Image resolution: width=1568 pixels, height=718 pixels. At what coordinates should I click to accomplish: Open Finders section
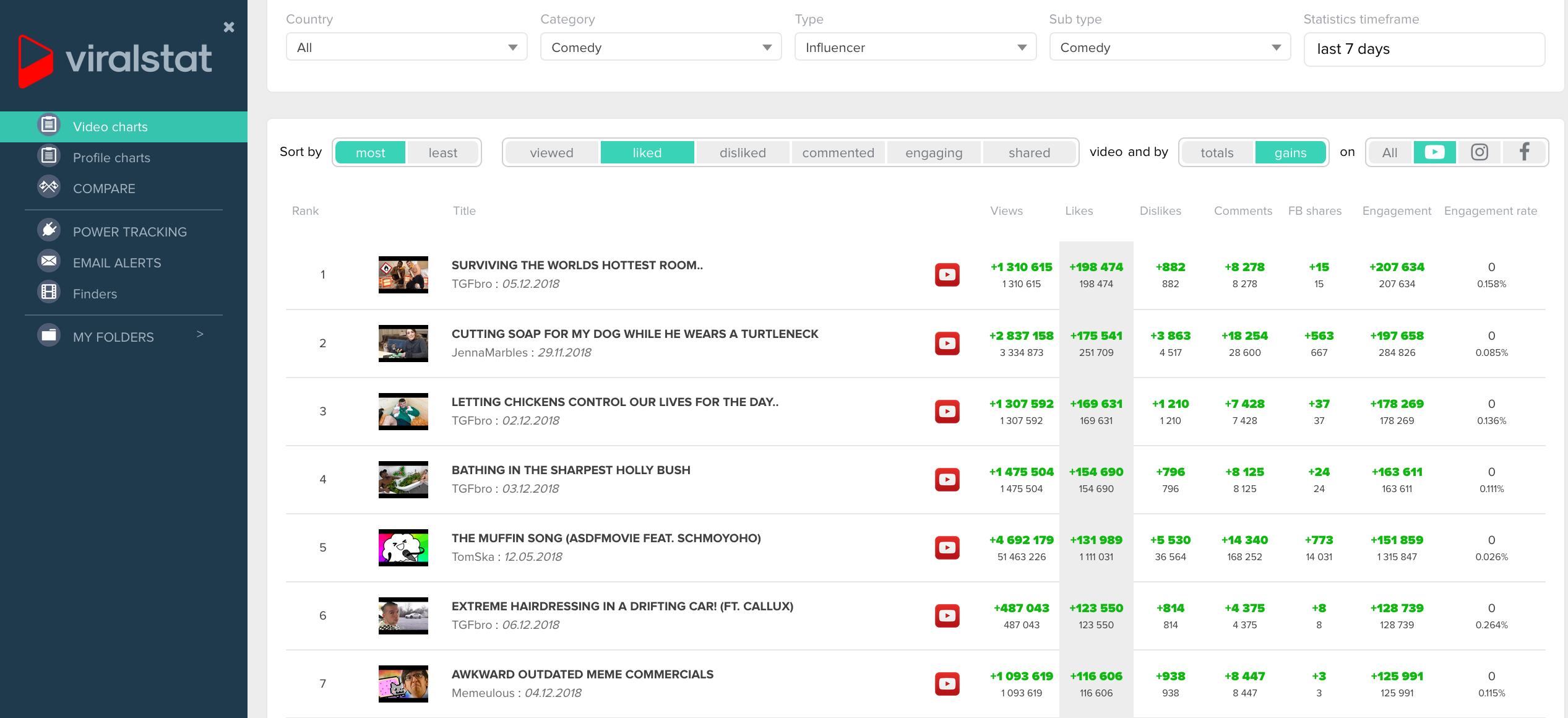95,294
